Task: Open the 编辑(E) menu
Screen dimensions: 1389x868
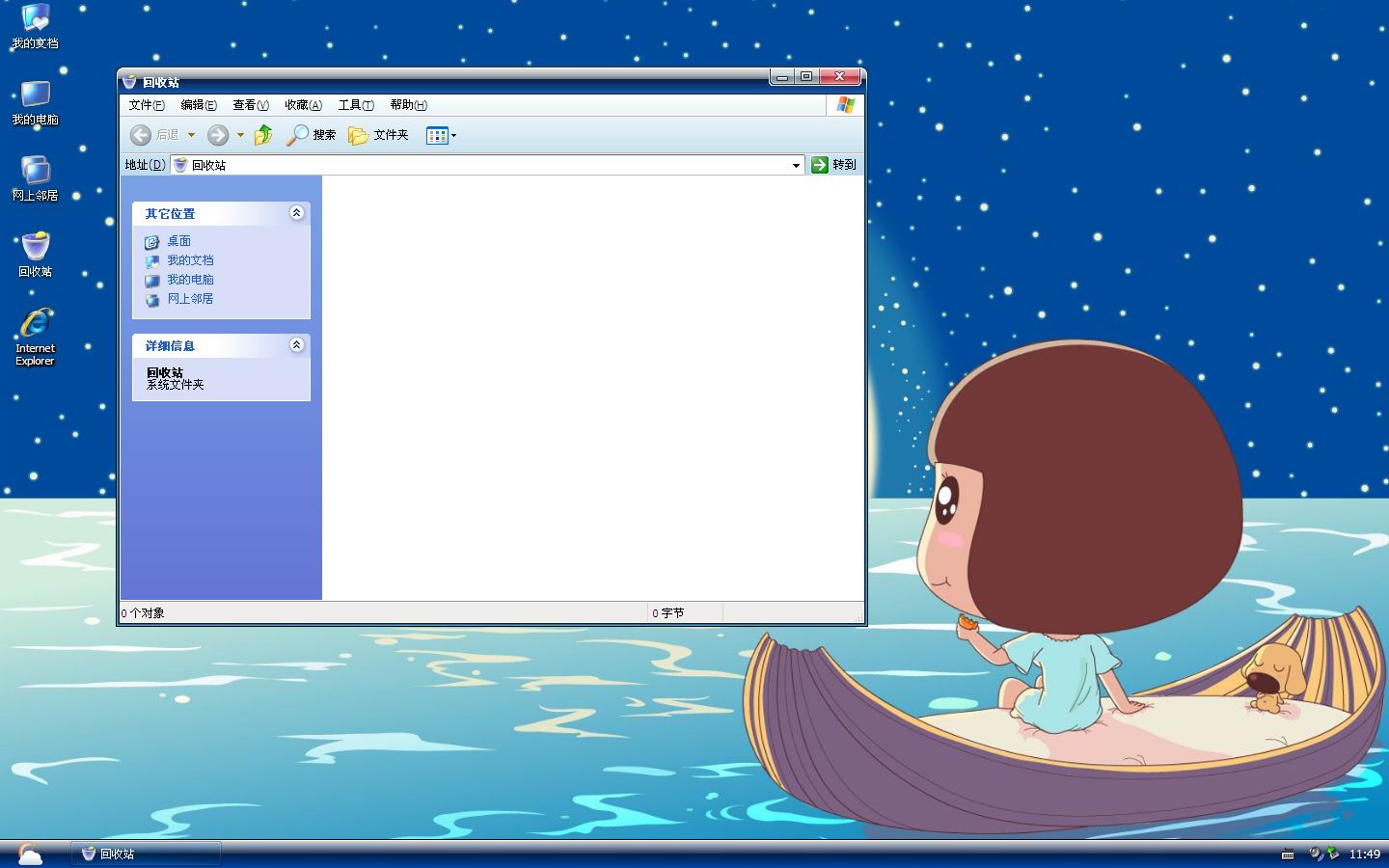Action: tap(199, 105)
